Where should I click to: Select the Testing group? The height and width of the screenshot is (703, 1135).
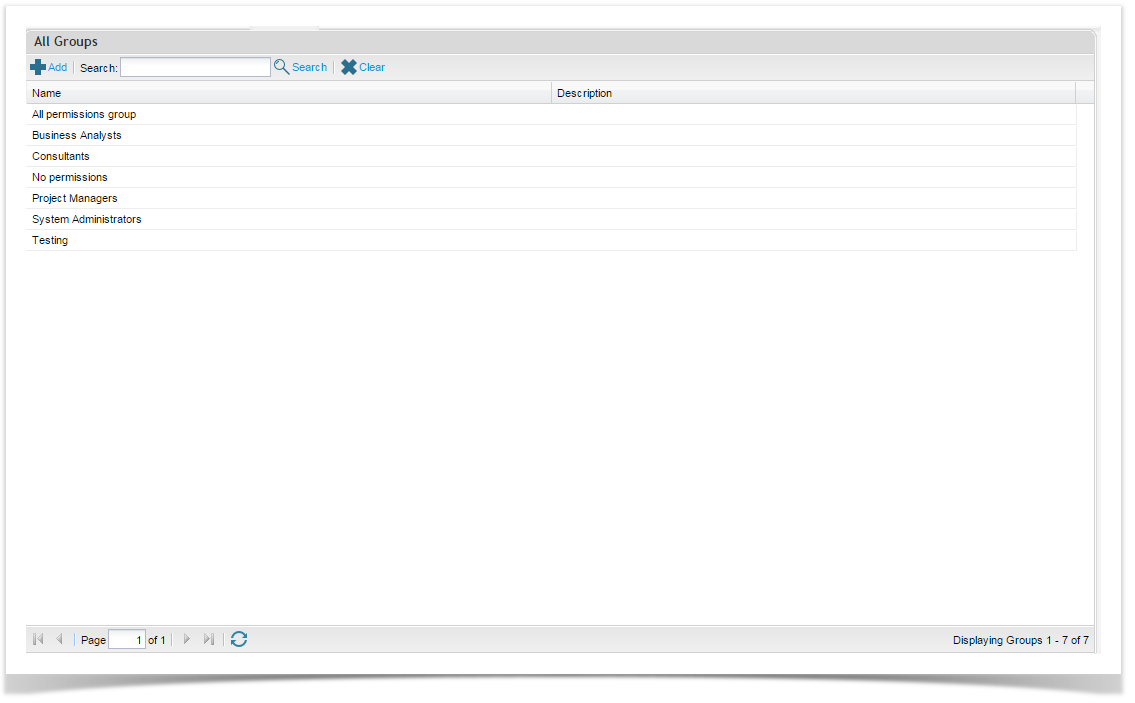[50, 240]
